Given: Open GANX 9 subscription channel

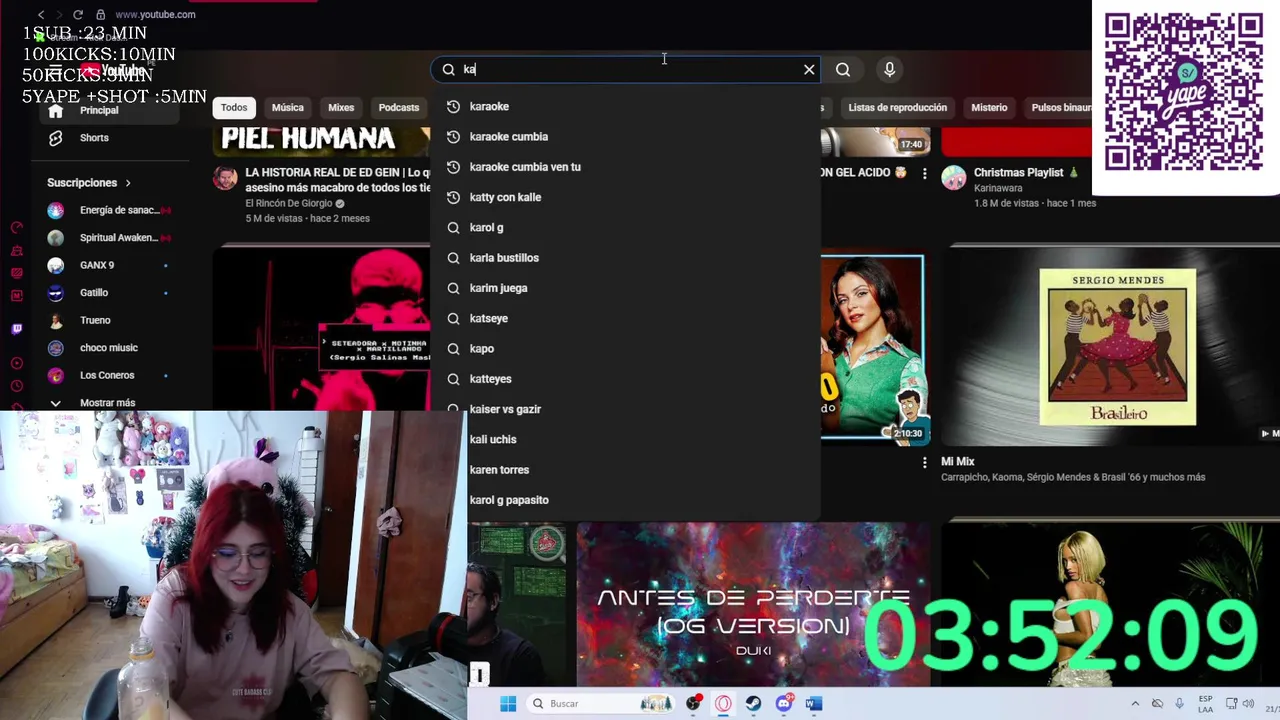Looking at the screenshot, I should click(x=110, y=265).
